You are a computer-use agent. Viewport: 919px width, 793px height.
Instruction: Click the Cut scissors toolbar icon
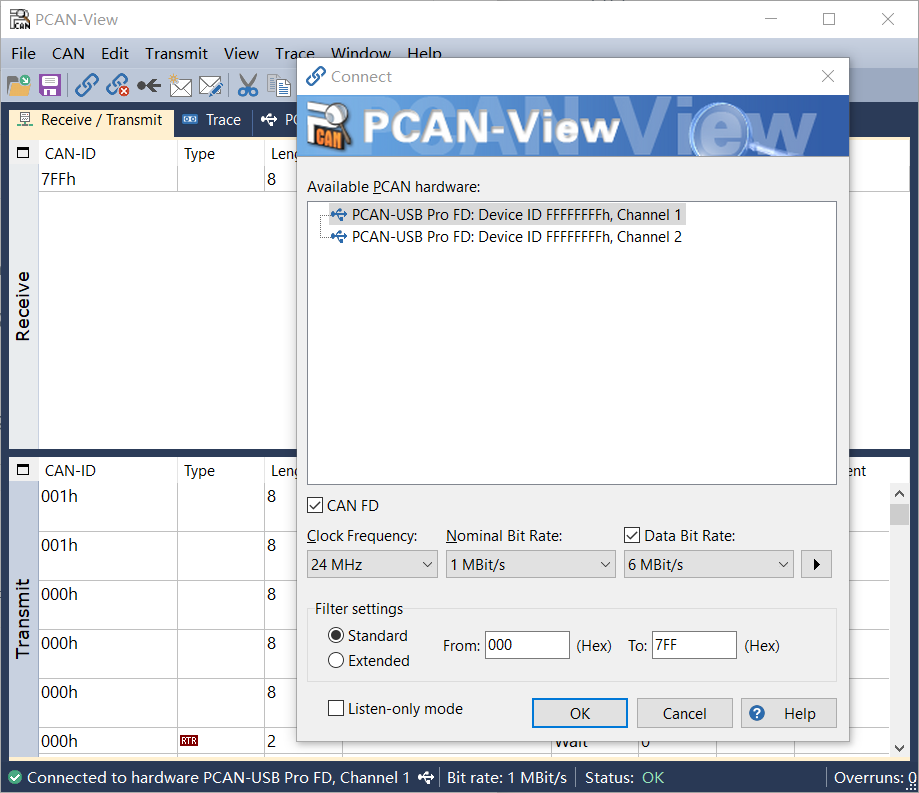248,86
